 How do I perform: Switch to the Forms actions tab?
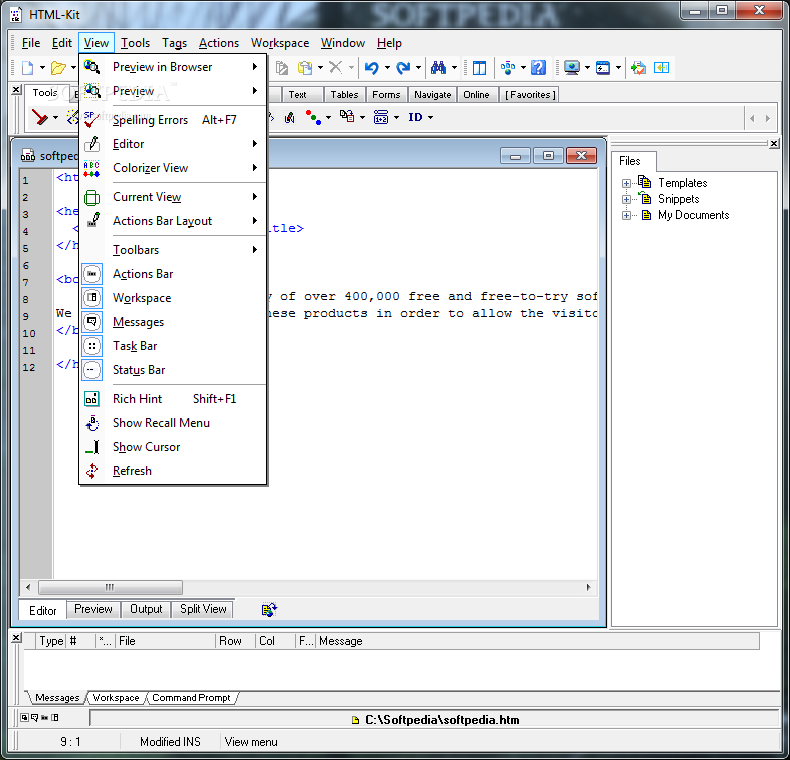tap(386, 95)
